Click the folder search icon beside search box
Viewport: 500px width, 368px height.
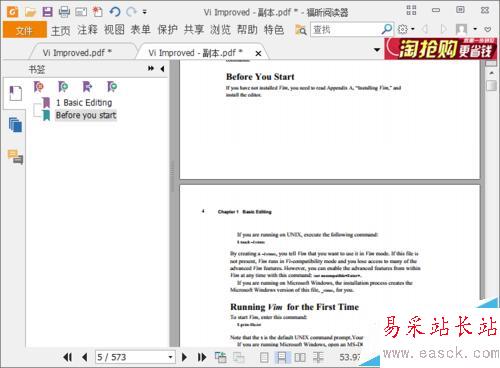coord(301,30)
